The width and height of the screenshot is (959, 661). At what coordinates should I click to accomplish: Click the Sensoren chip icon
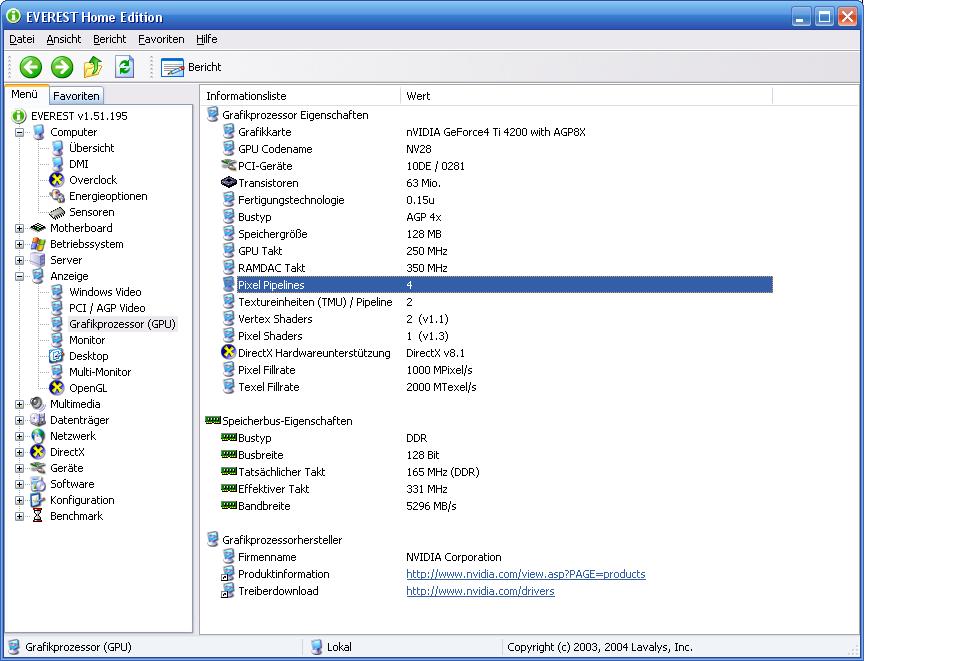click(57, 212)
